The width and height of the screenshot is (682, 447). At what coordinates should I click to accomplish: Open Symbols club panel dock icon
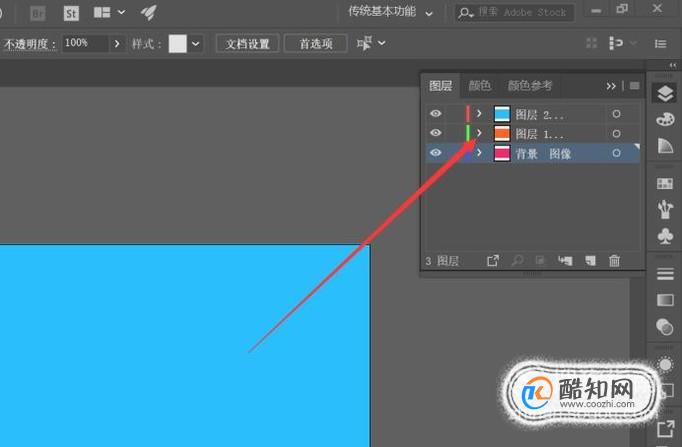point(665,236)
